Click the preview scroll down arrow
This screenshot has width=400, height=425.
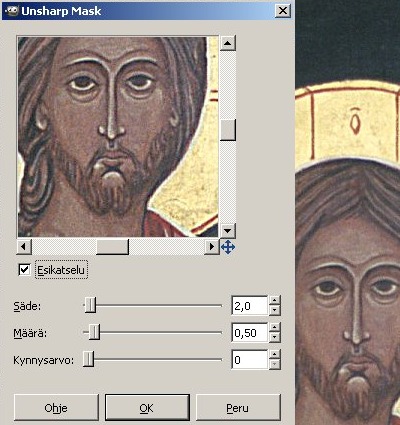tap(228, 230)
